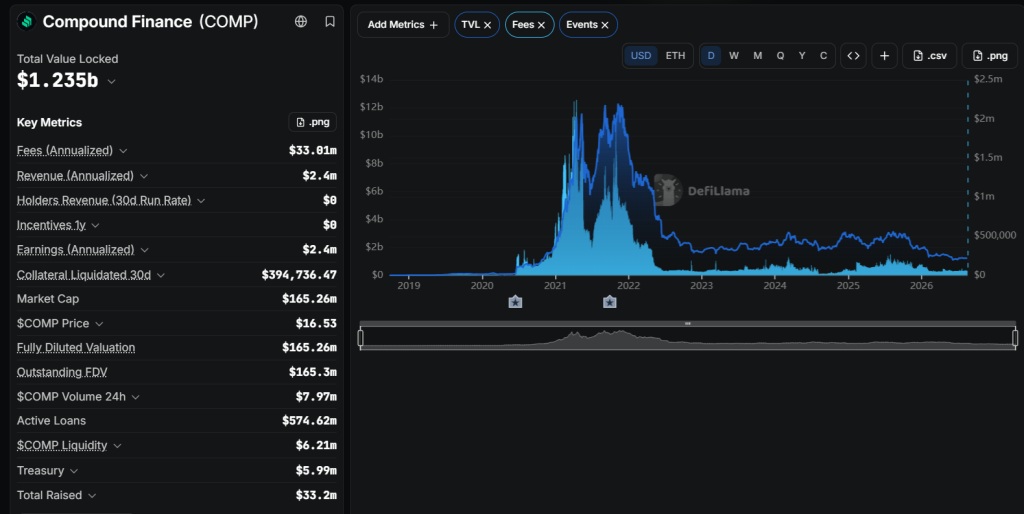Download Key Metrics as .png
The height and width of the screenshot is (514, 1024).
tap(313, 122)
